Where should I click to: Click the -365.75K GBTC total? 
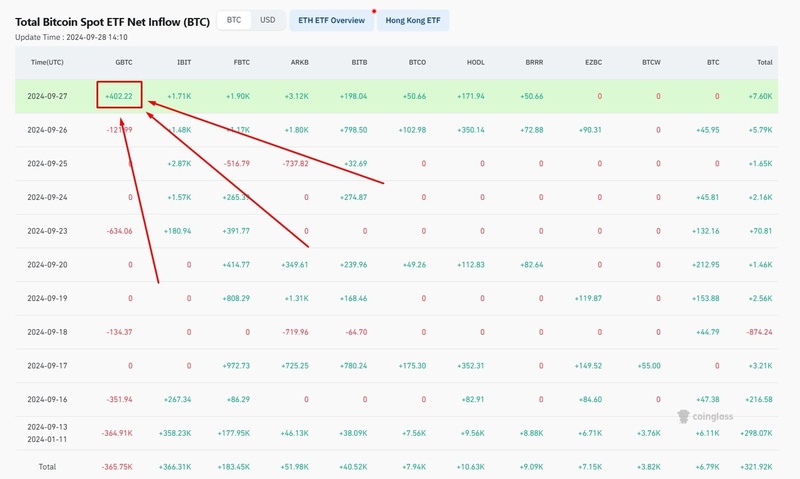117,466
